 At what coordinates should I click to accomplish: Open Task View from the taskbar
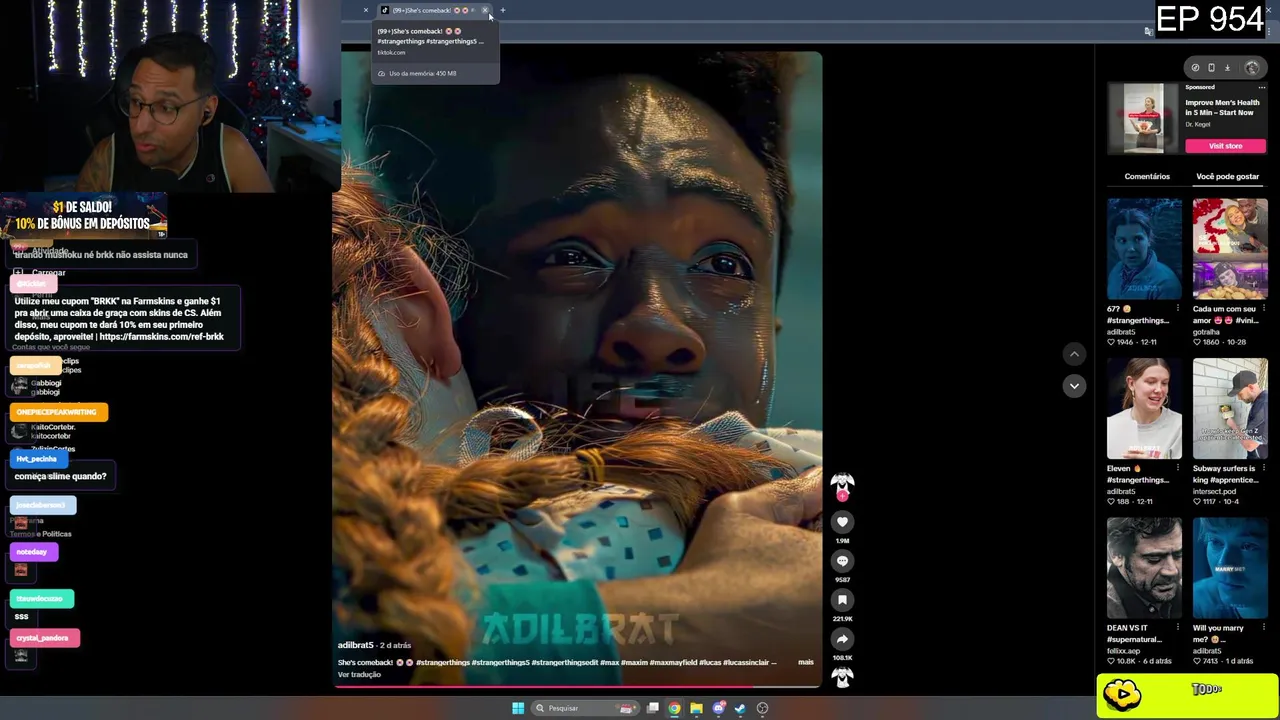click(x=653, y=708)
